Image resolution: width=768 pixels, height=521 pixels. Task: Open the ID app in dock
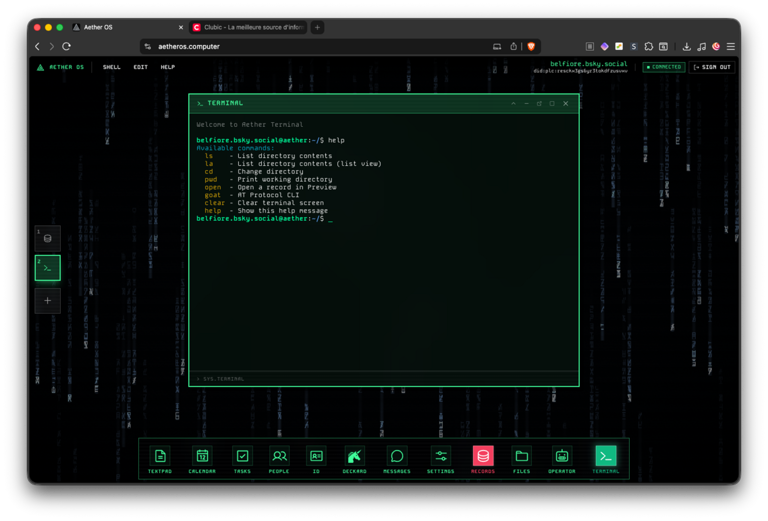tap(316, 460)
